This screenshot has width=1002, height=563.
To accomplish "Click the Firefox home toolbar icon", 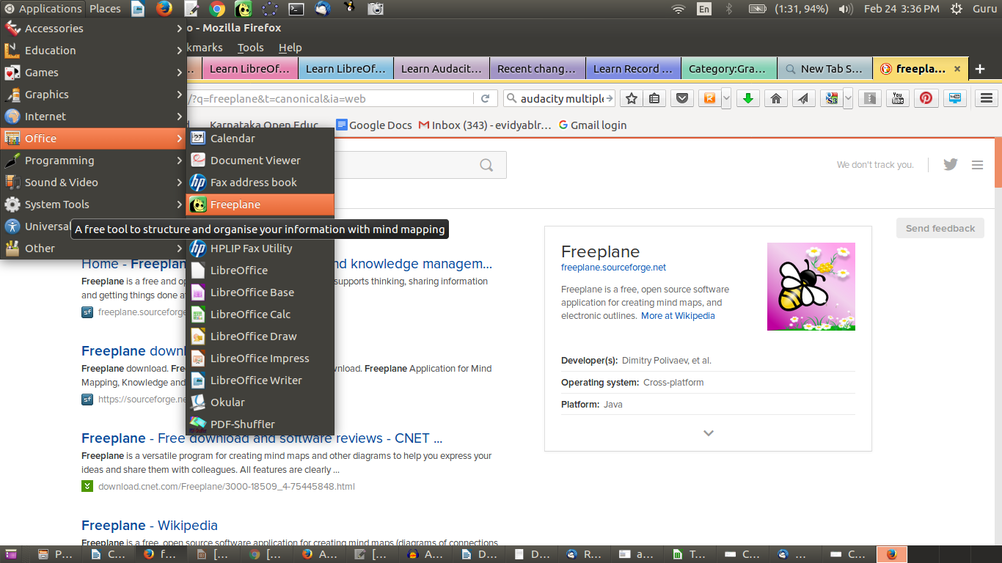I will coord(776,98).
